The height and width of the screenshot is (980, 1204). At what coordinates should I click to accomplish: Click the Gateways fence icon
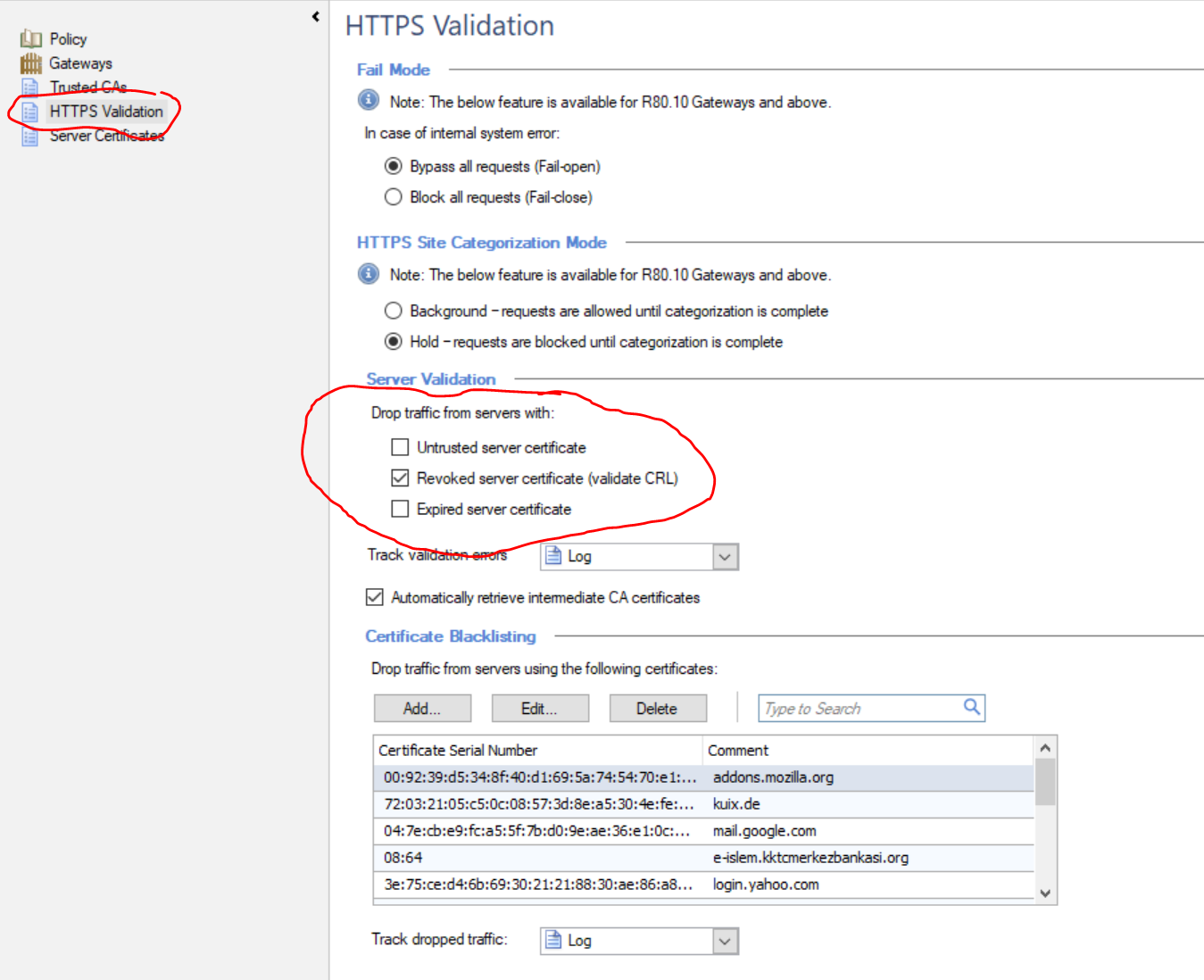click(x=29, y=62)
